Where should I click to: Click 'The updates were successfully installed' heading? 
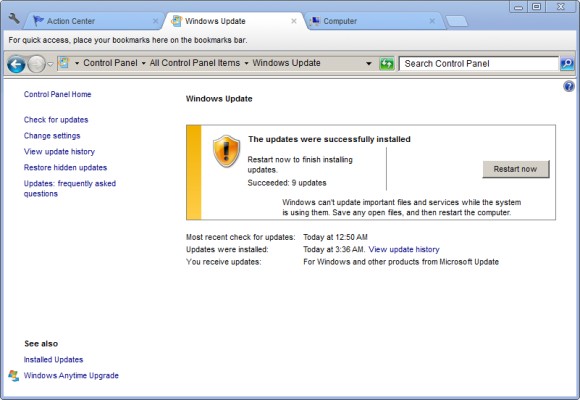[329, 140]
